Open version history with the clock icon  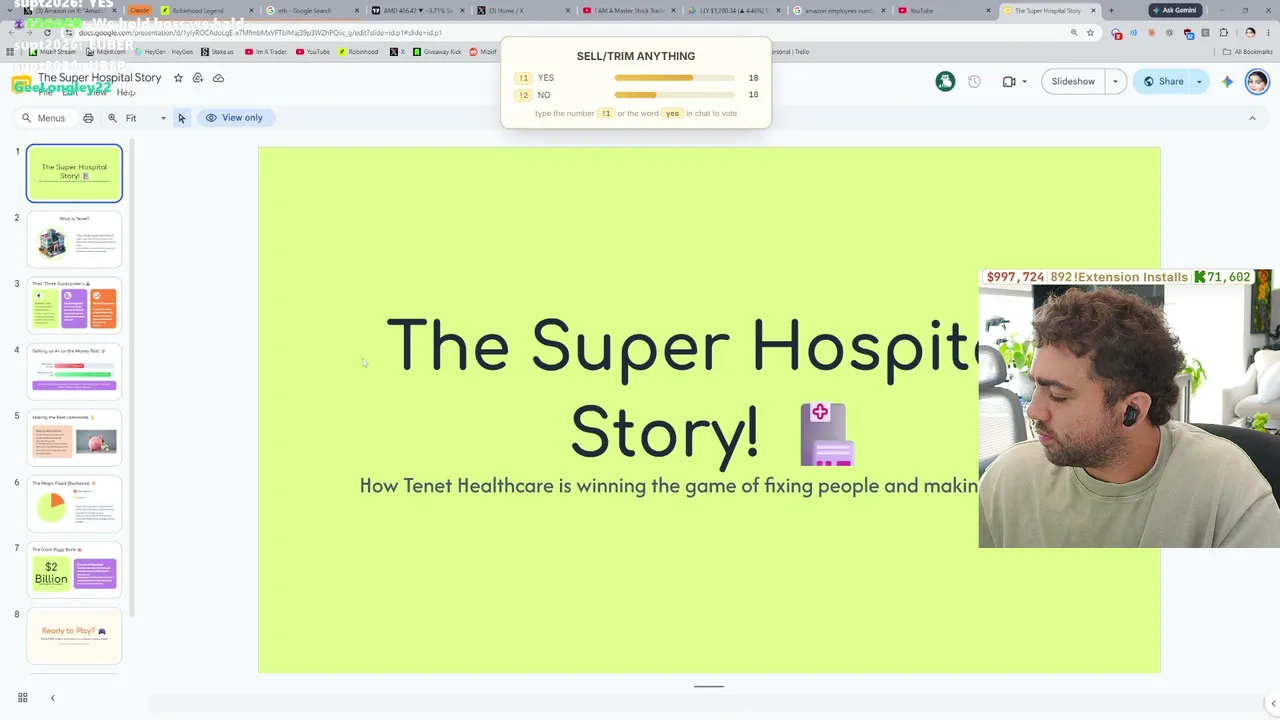pyautogui.click(x=974, y=81)
